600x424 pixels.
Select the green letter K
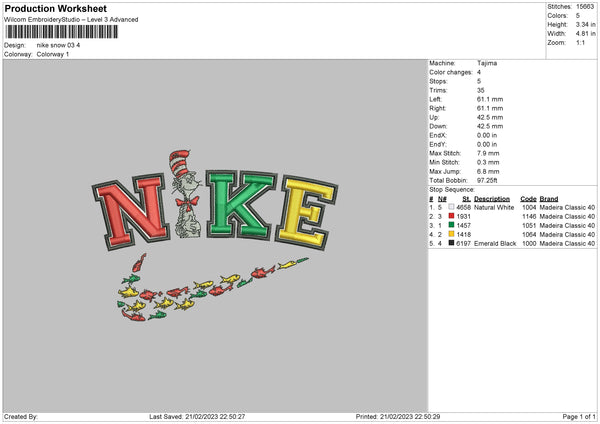coord(240,204)
